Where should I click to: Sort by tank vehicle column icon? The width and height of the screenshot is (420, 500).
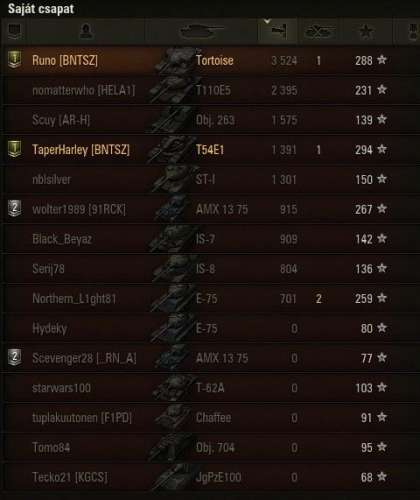201,32
